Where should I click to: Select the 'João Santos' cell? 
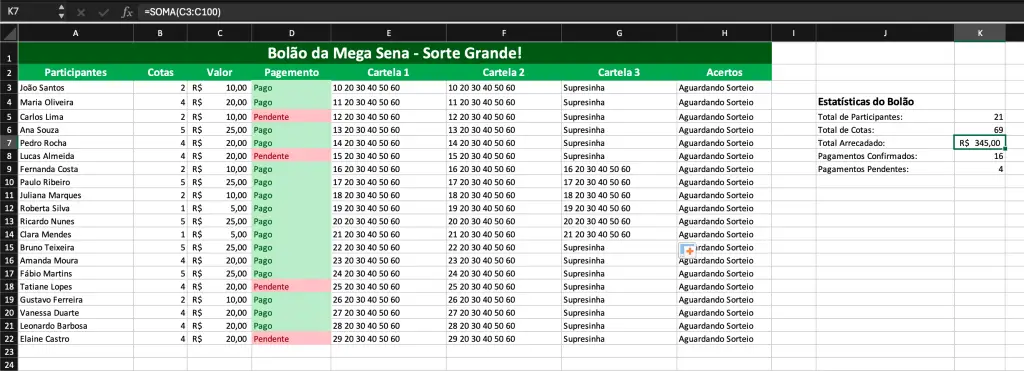(76, 88)
